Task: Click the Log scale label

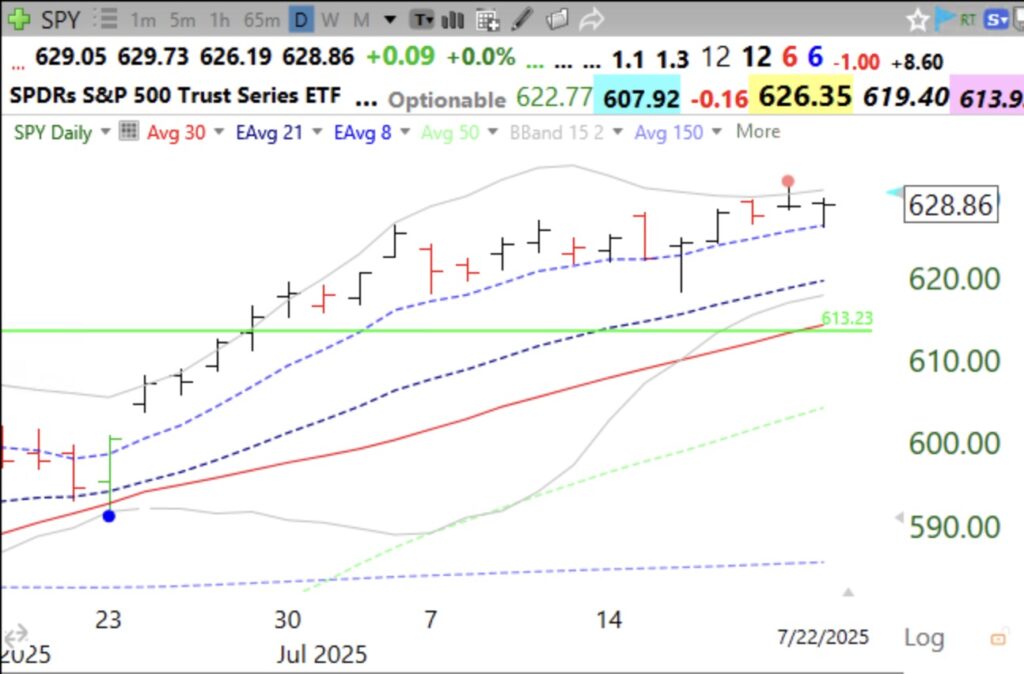Action: click(924, 637)
